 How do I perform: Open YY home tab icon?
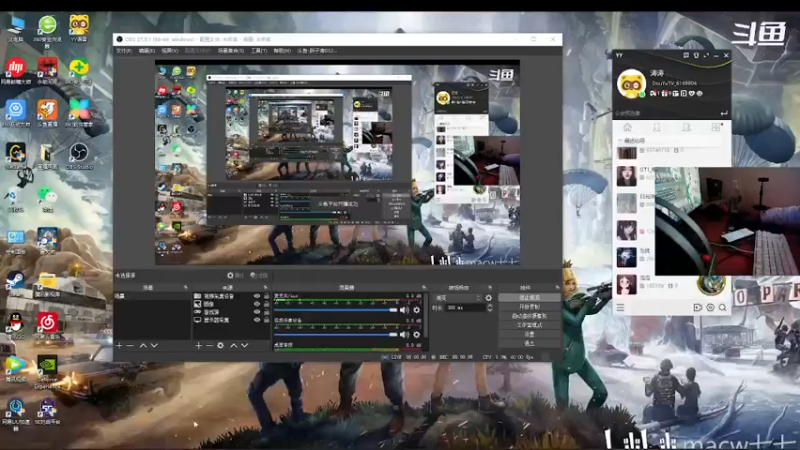[628, 127]
